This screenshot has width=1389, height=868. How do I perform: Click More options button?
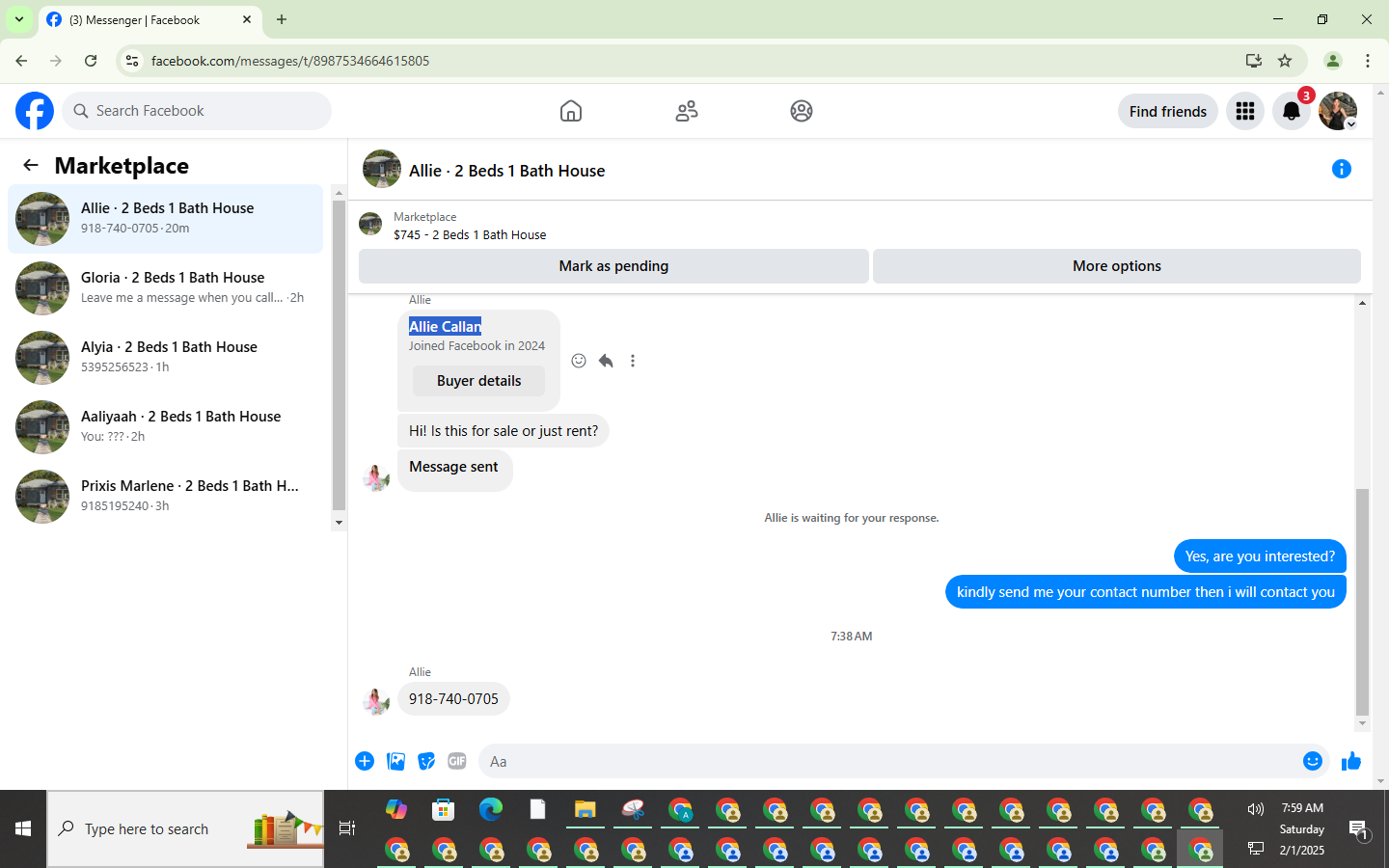pyautogui.click(x=1117, y=266)
